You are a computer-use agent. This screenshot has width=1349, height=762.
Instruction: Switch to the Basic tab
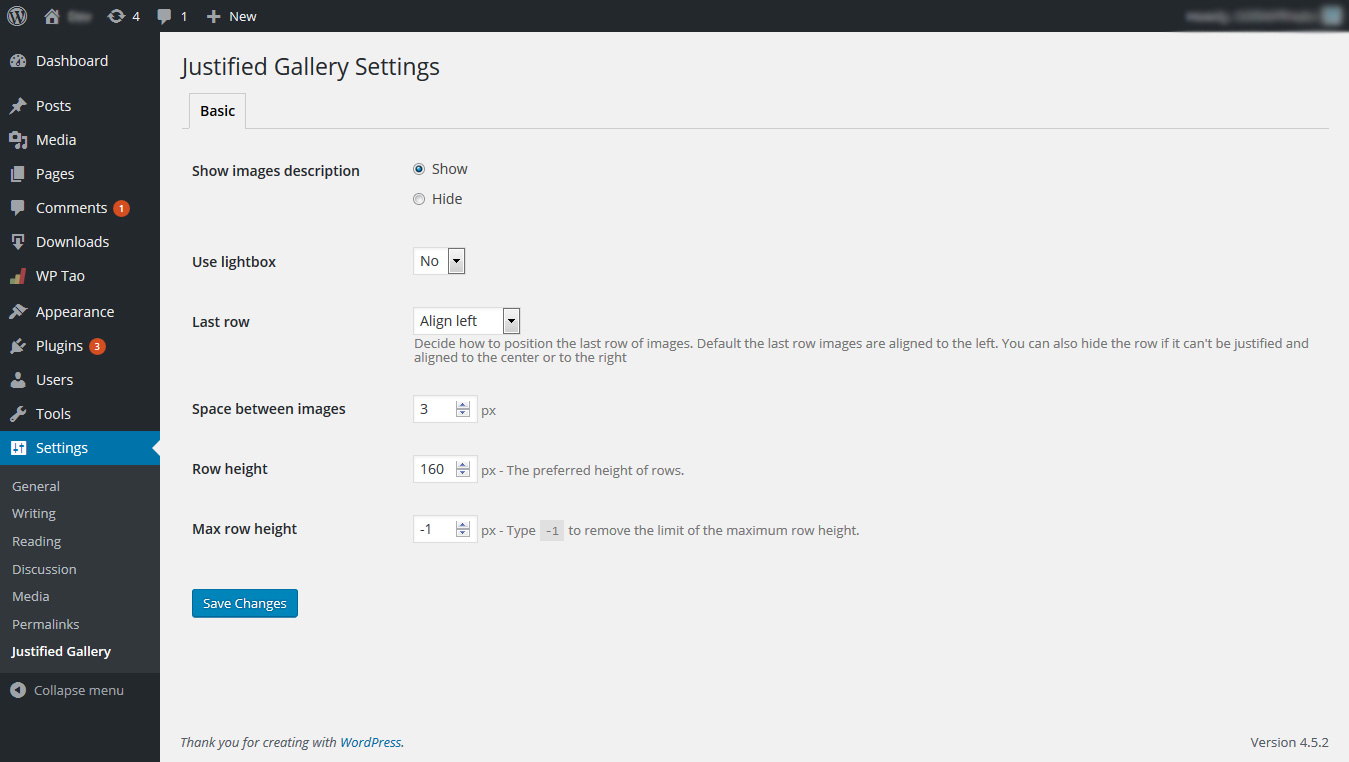217,111
